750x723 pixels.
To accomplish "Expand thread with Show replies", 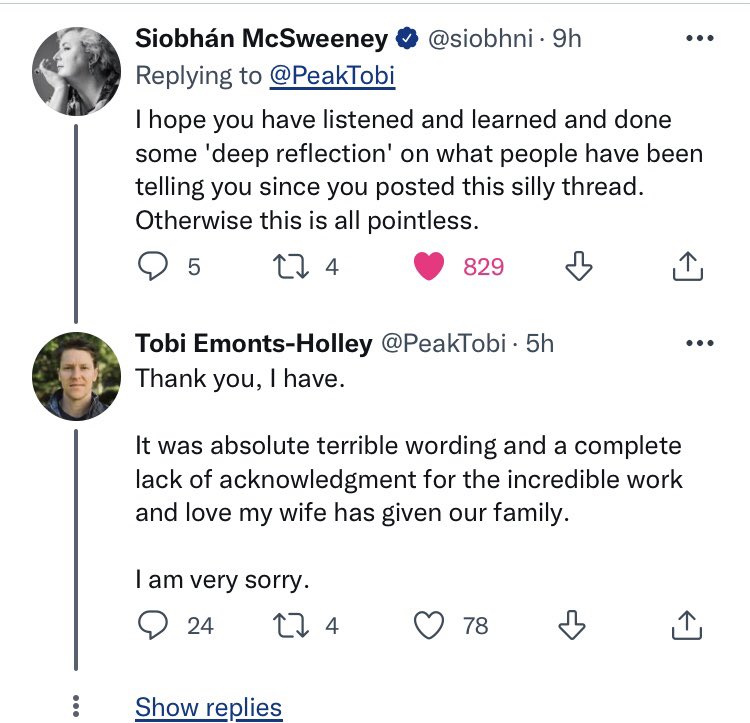I will 209,707.
